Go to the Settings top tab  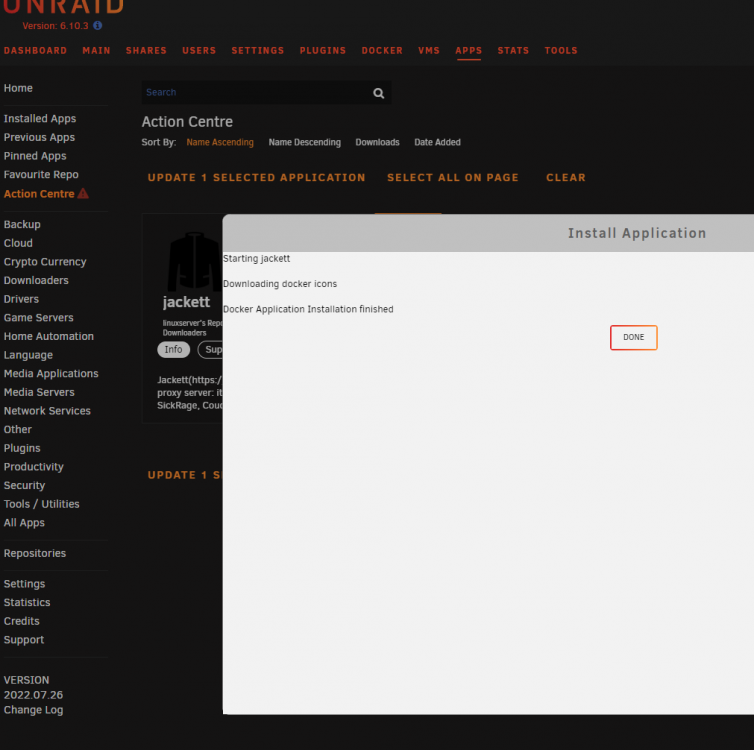point(258,50)
